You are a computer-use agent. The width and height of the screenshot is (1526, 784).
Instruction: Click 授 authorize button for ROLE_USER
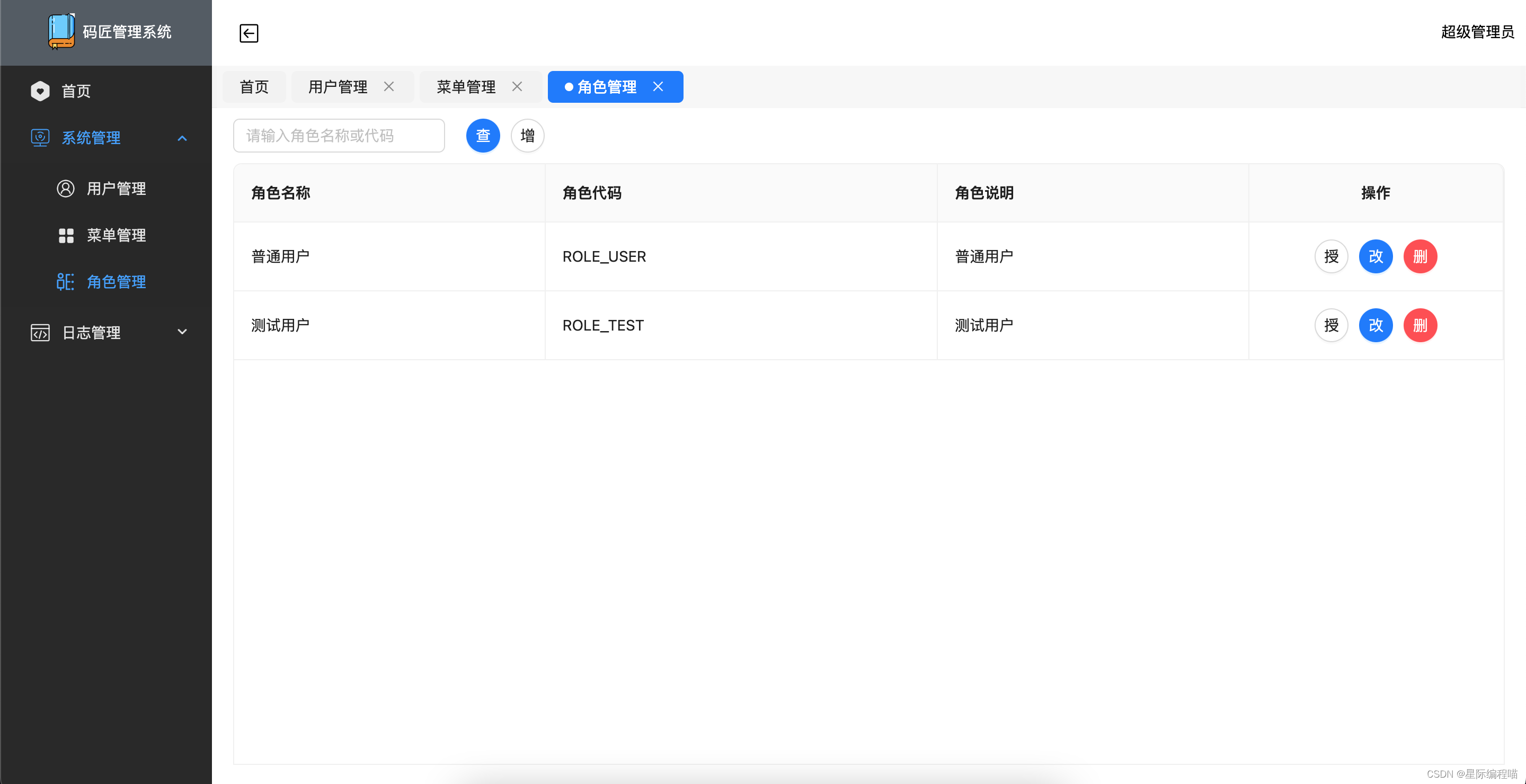(1331, 256)
